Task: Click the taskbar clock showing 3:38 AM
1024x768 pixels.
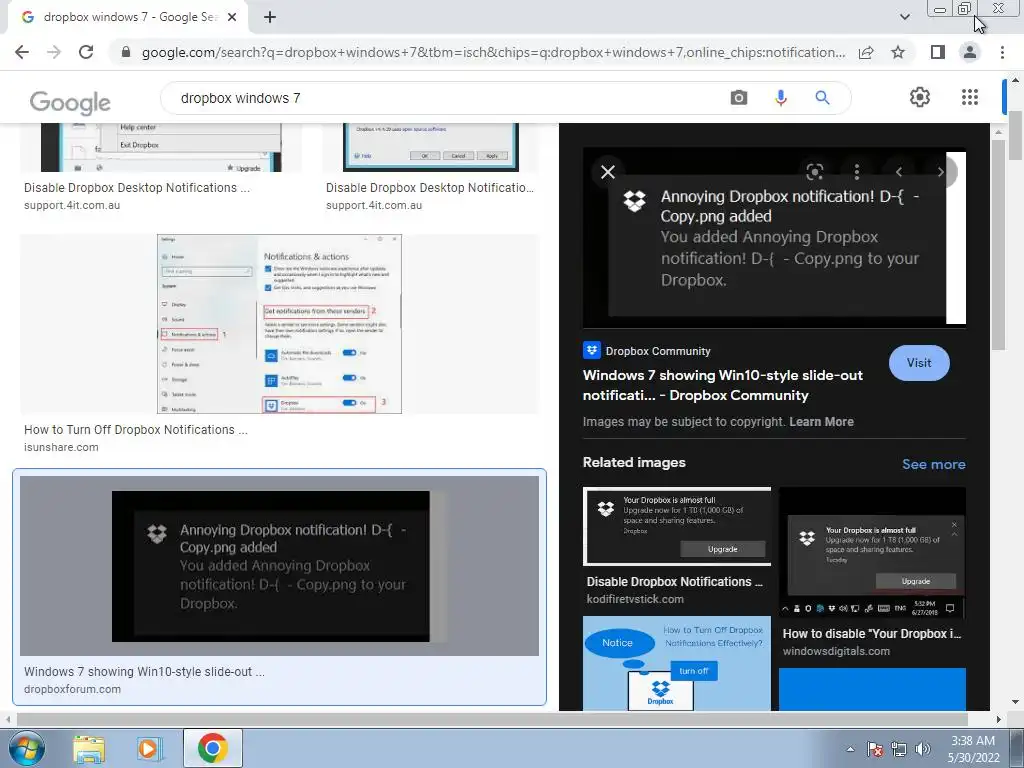Action: coord(973,749)
